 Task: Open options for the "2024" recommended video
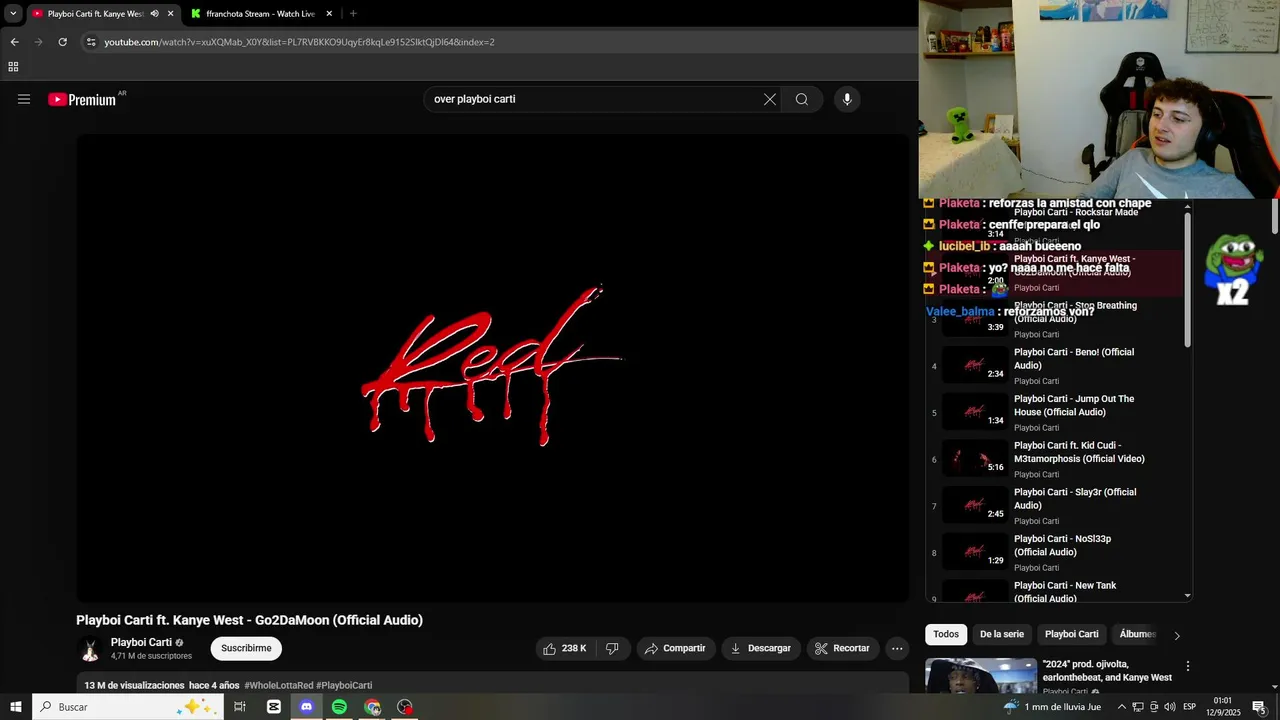coord(1188,666)
